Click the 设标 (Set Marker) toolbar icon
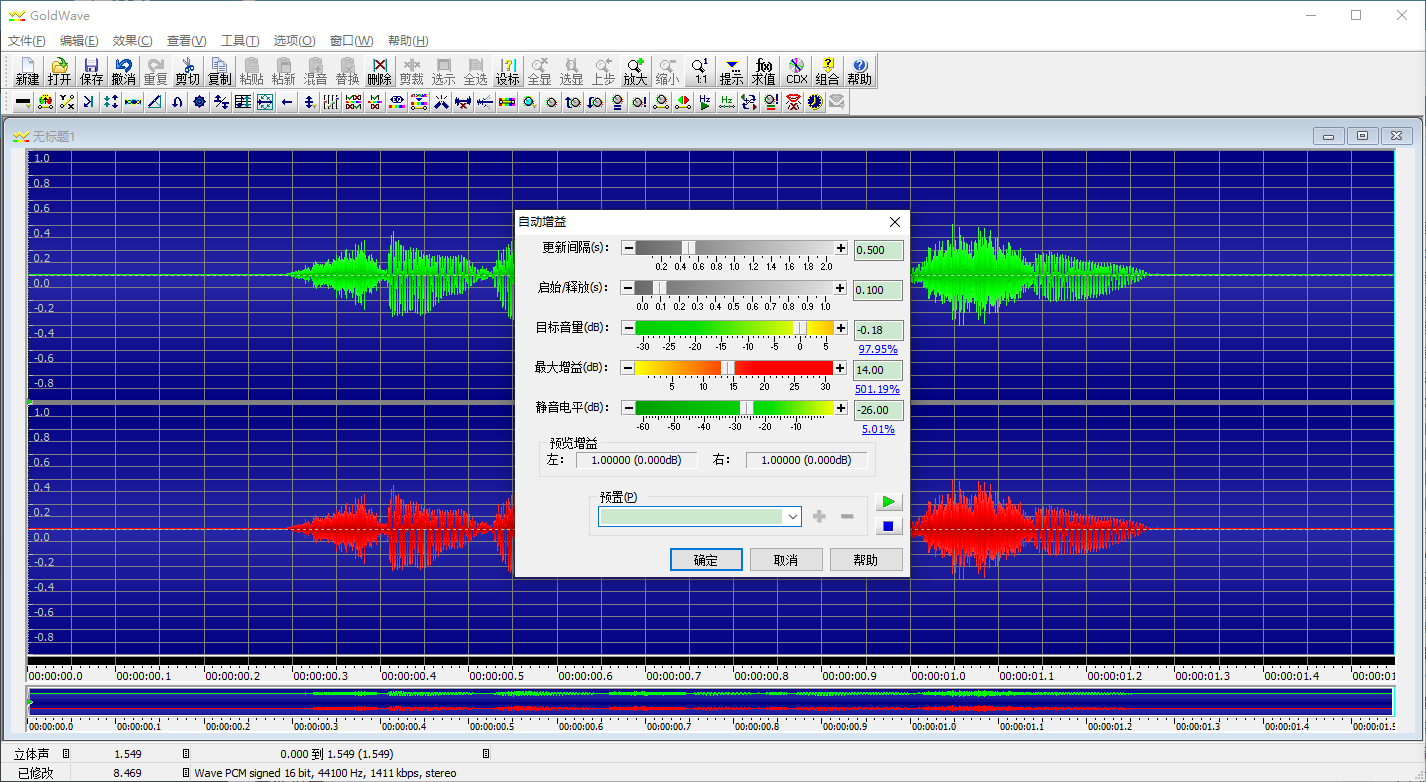Viewport: 1426px width, 782px height. click(508, 71)
